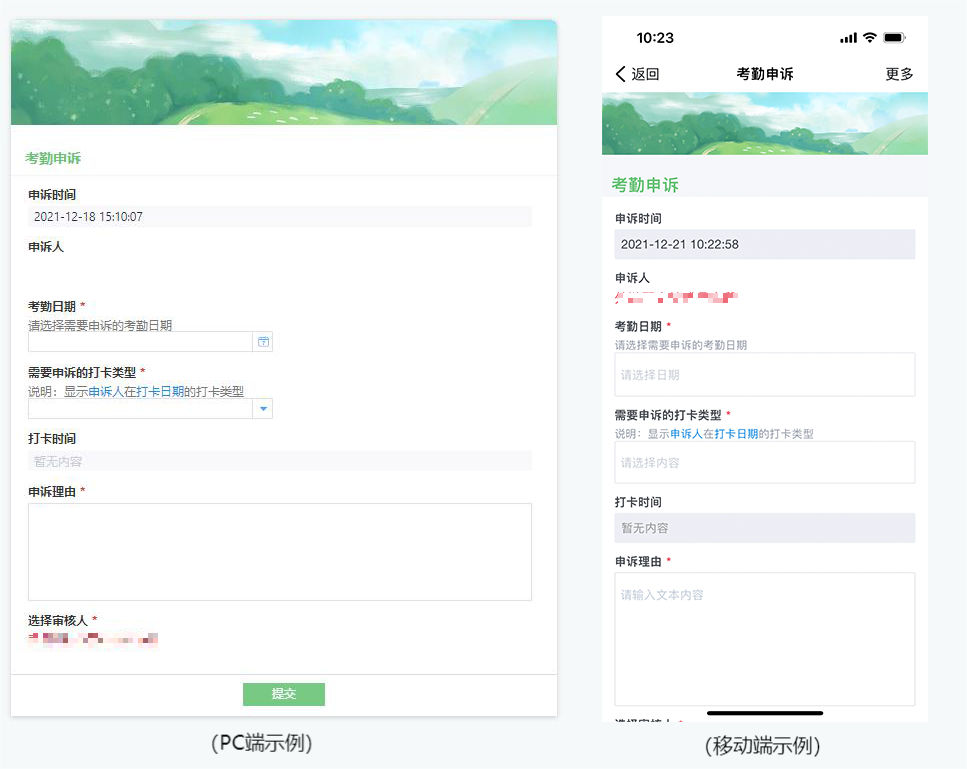Tap the battery icon in mobile status bar
The image size is (967, 769).
(894, 38)
